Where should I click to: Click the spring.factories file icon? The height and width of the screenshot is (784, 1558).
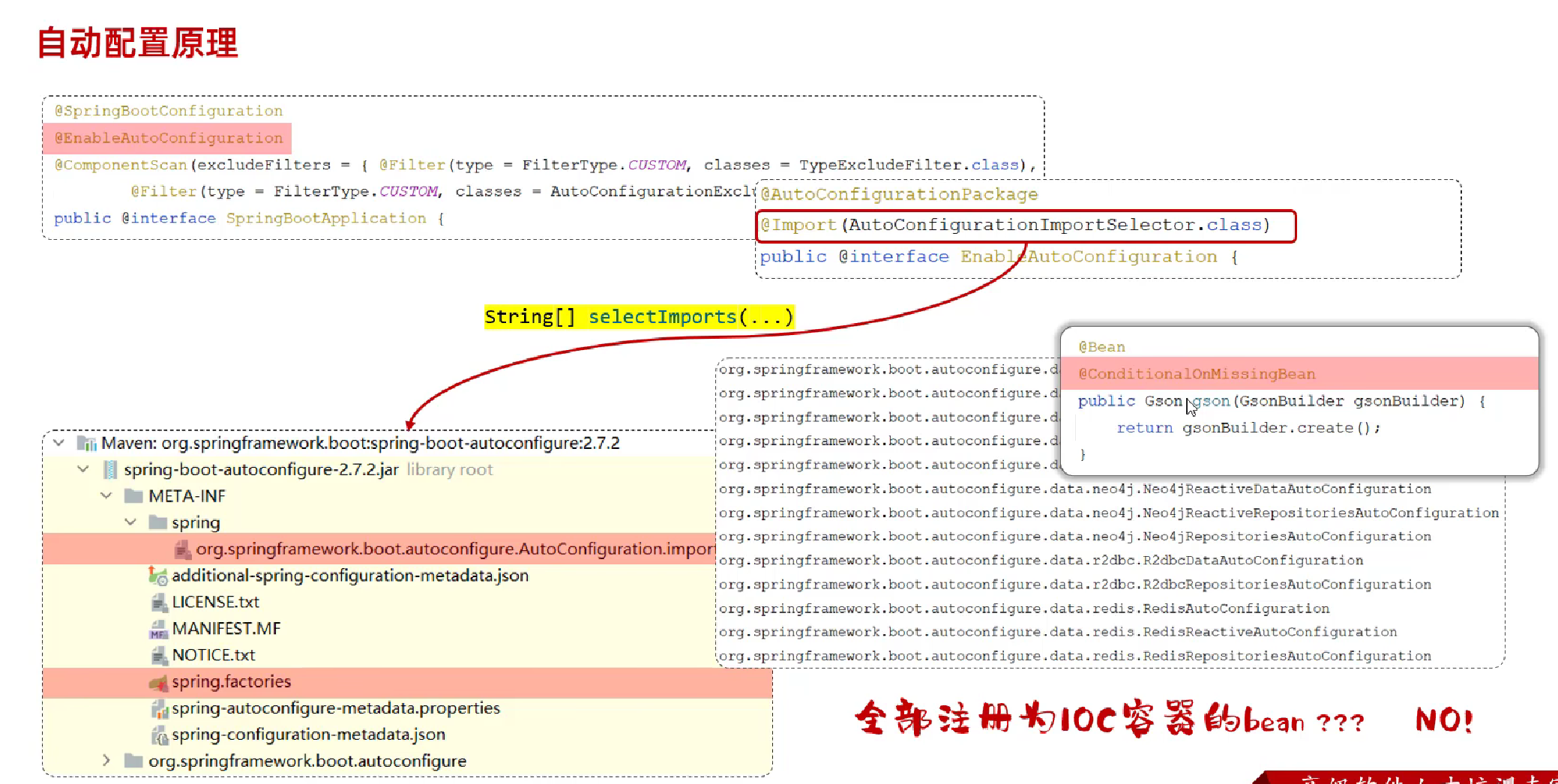pos(158,682)
